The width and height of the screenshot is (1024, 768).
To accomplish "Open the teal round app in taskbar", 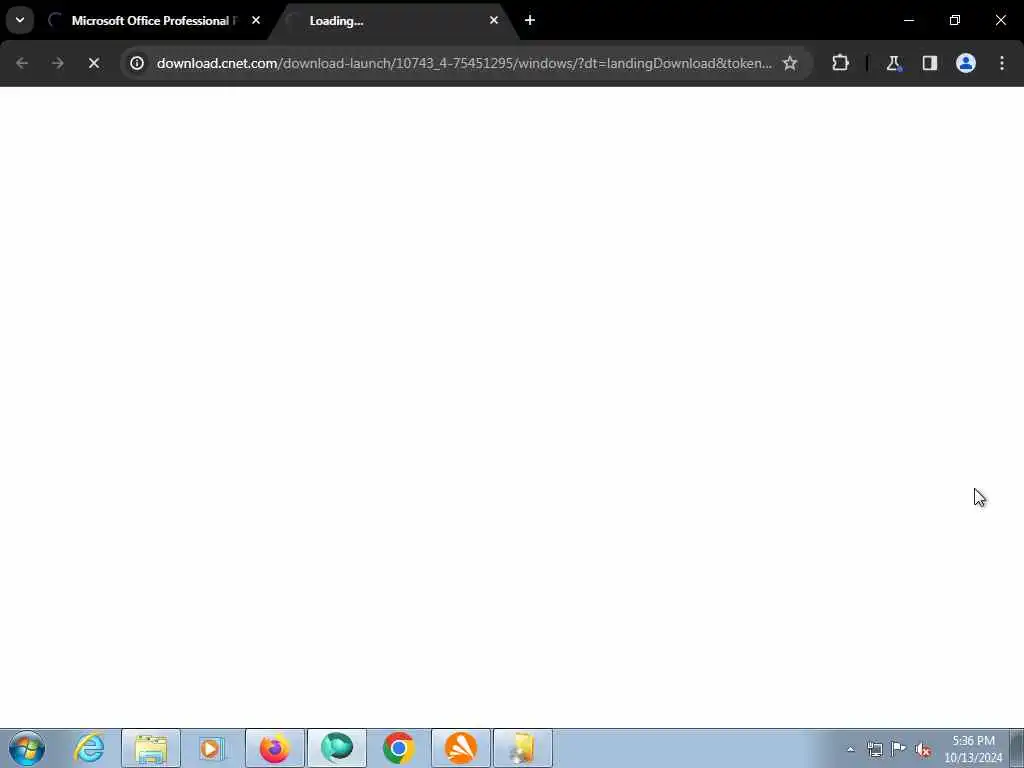I will point(336,748).
